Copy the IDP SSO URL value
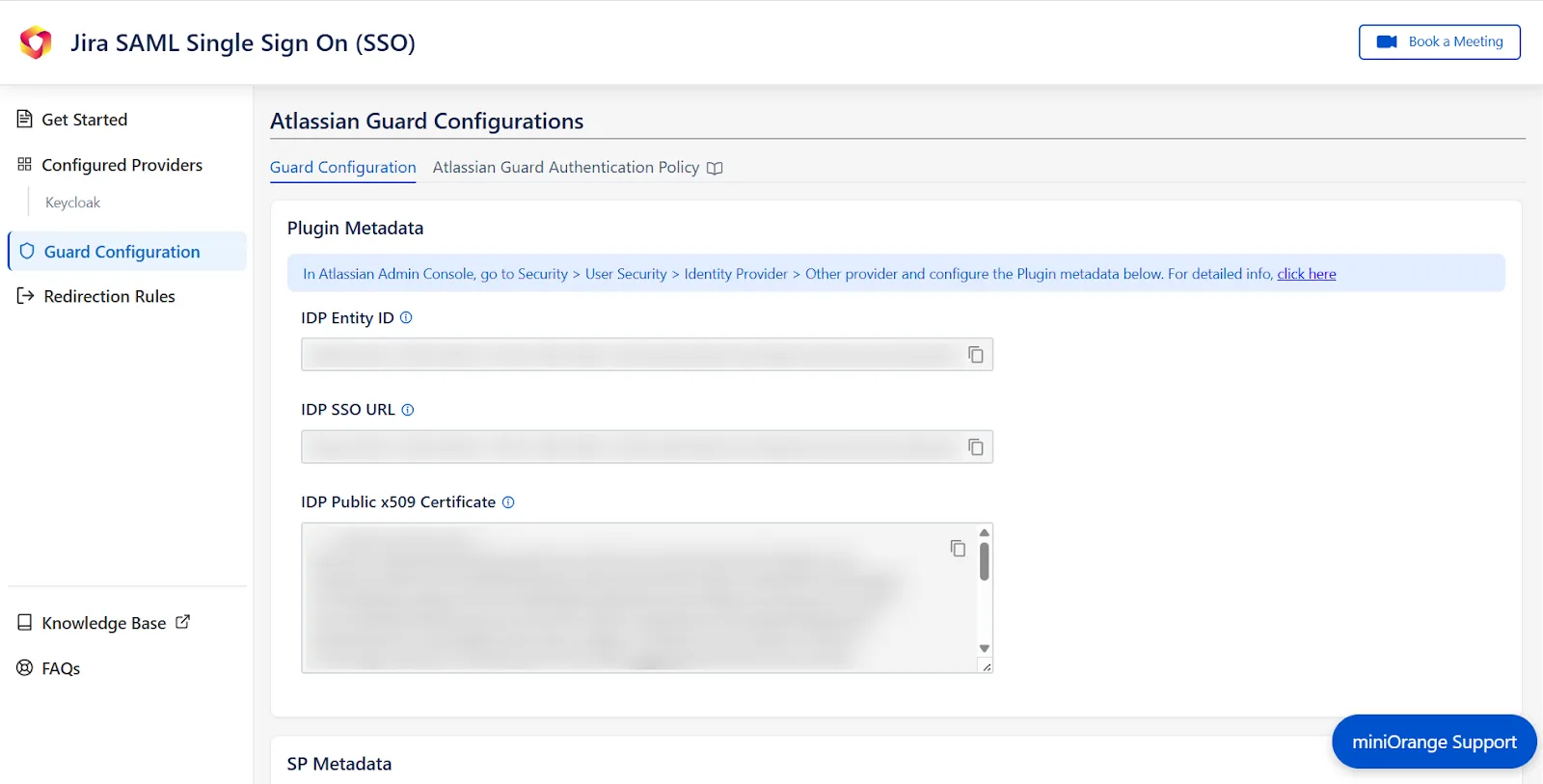The width and height of the screenshot is (1543, 784). click(x=976, y=446)
